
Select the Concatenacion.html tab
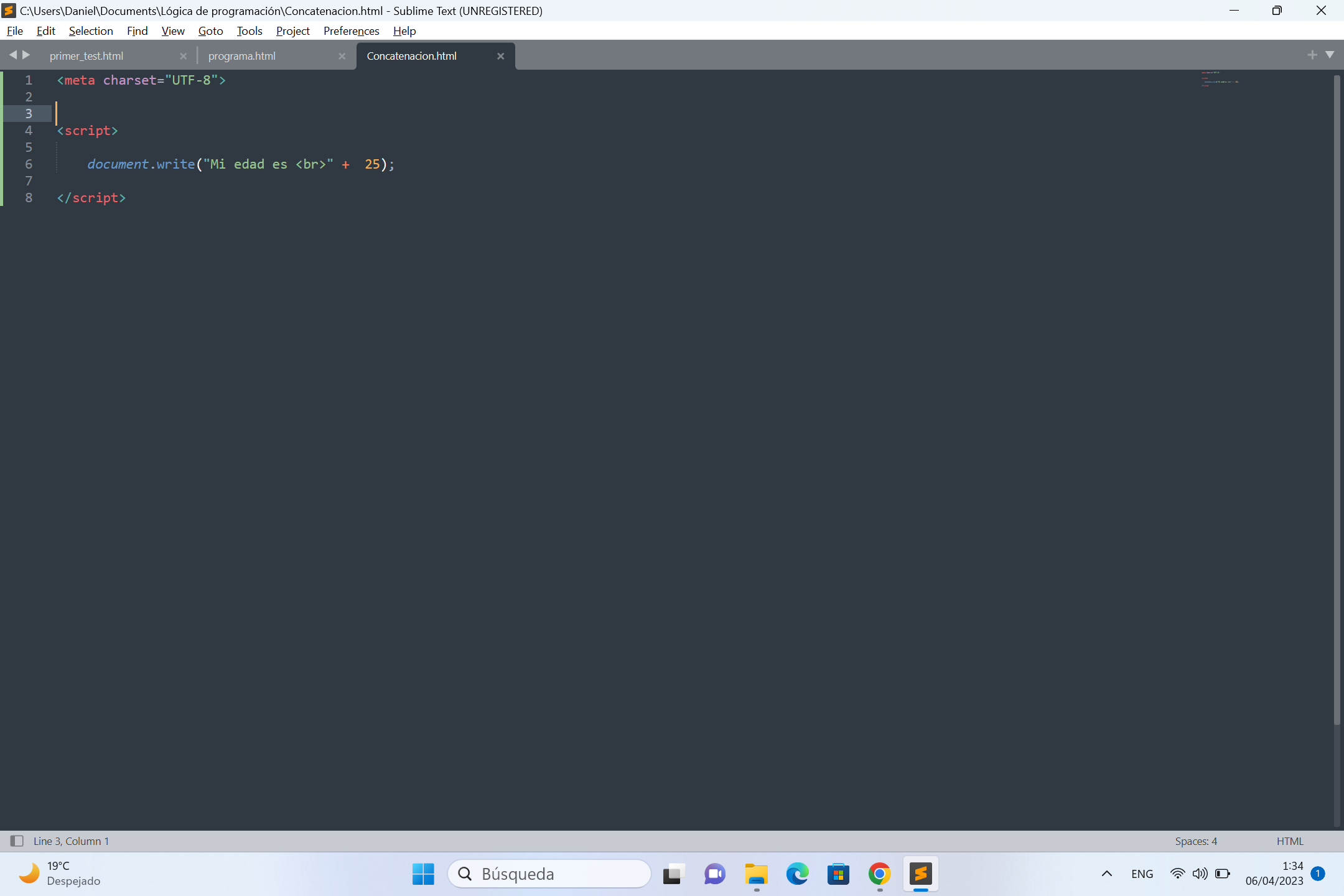pos(412,56)
